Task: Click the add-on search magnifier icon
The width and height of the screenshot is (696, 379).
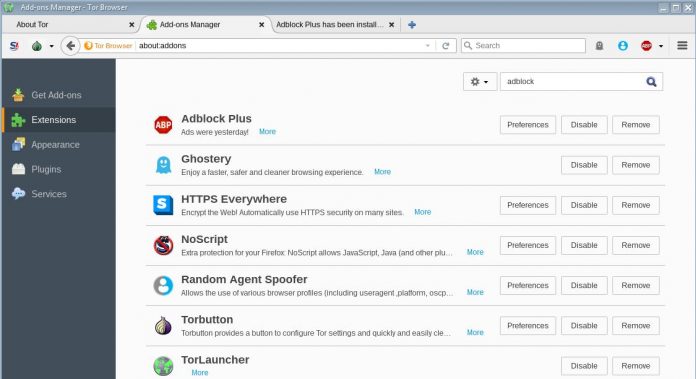Action: point(651,82)
